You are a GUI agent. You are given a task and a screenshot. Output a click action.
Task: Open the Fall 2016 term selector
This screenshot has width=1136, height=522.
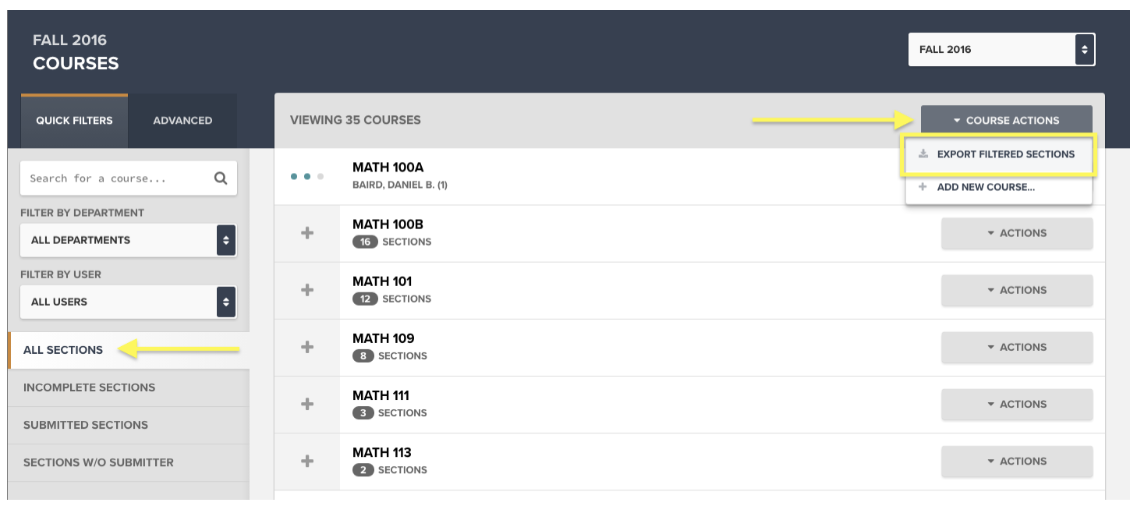coord(1001,49)
